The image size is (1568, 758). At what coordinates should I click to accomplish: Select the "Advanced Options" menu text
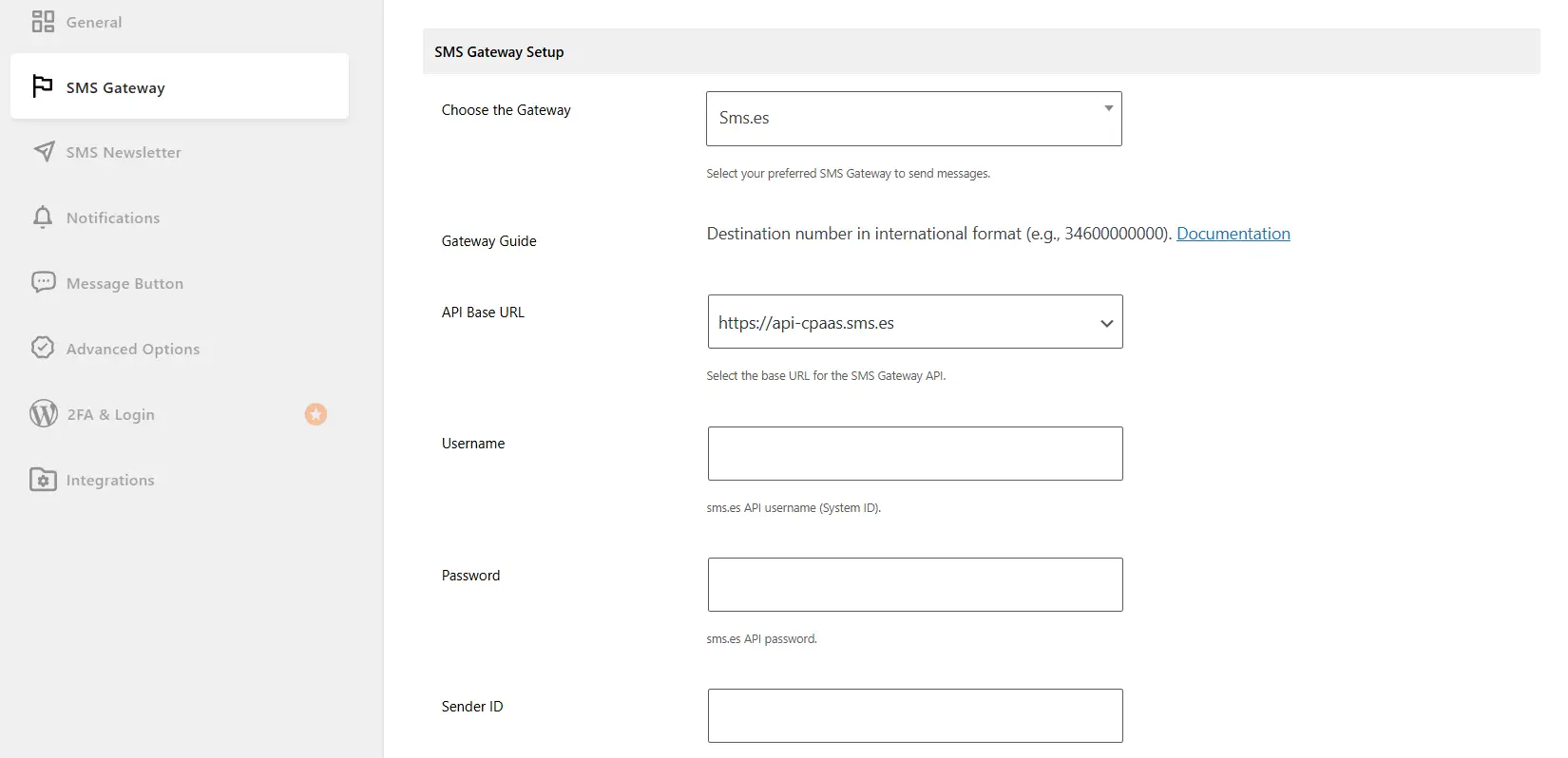coord(133,350)
